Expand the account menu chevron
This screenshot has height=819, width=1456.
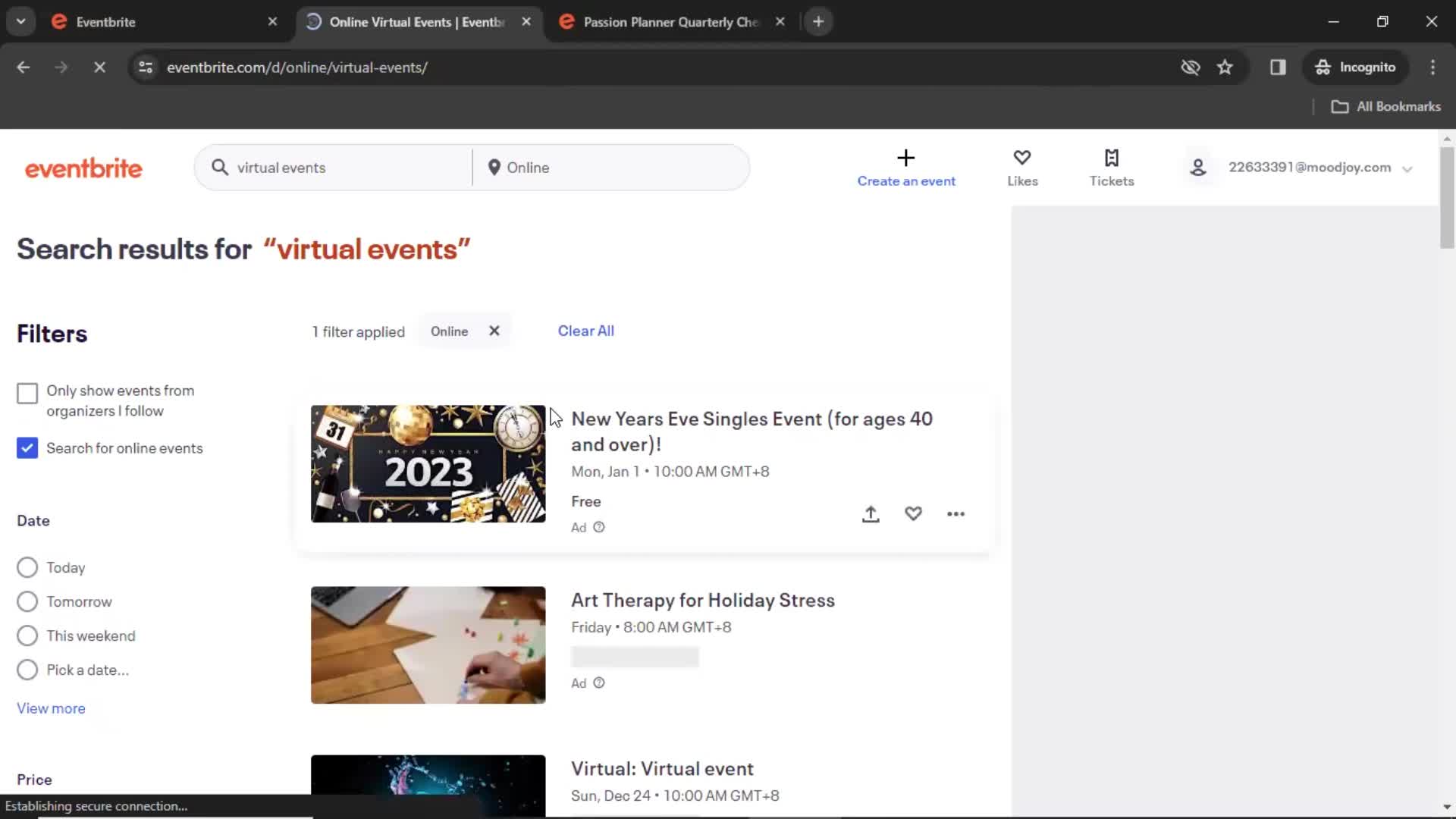pyautogui.click(x=1407, y=169)
